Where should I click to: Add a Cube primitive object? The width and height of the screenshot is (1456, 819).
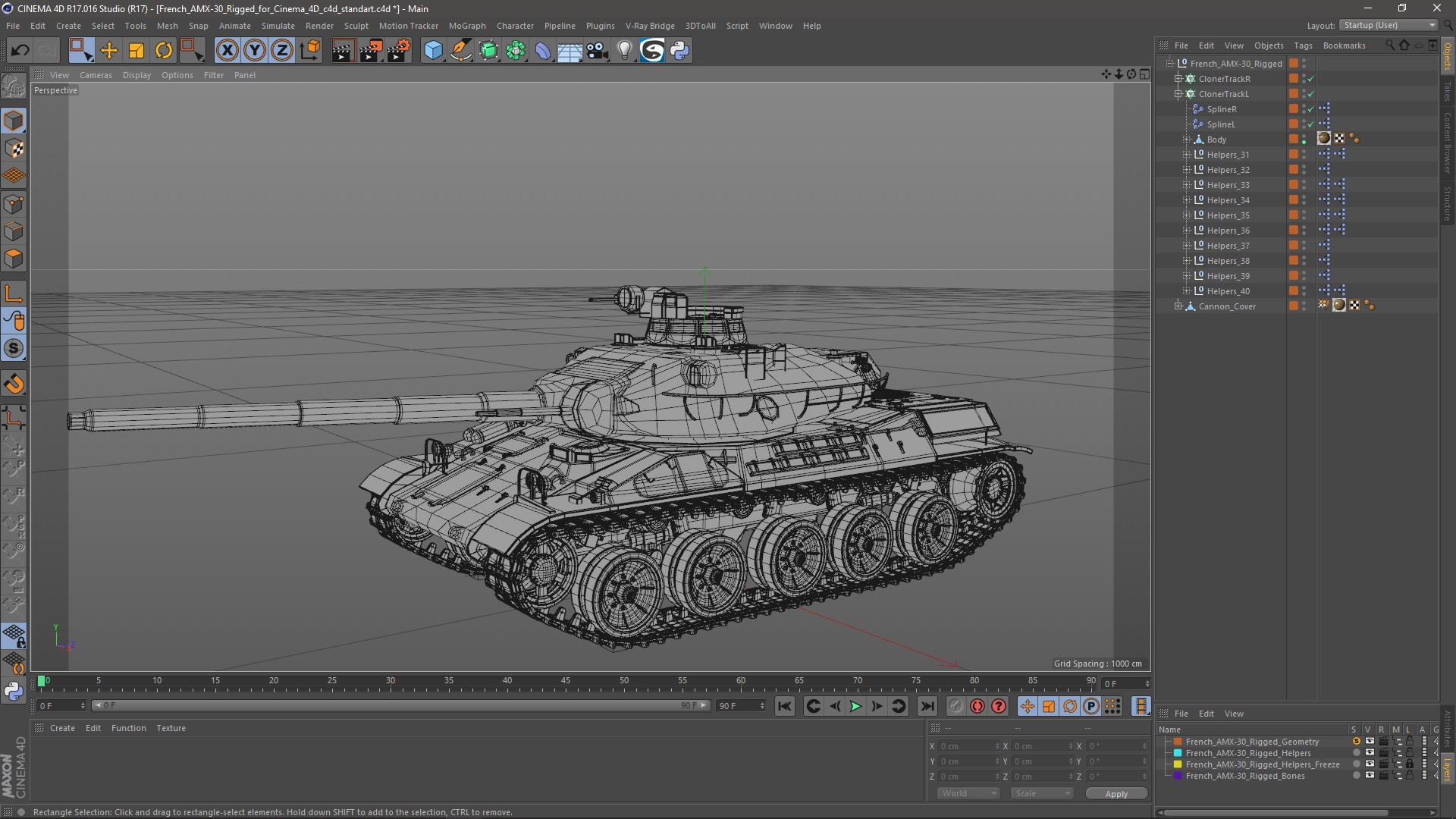tap(433, 51)
